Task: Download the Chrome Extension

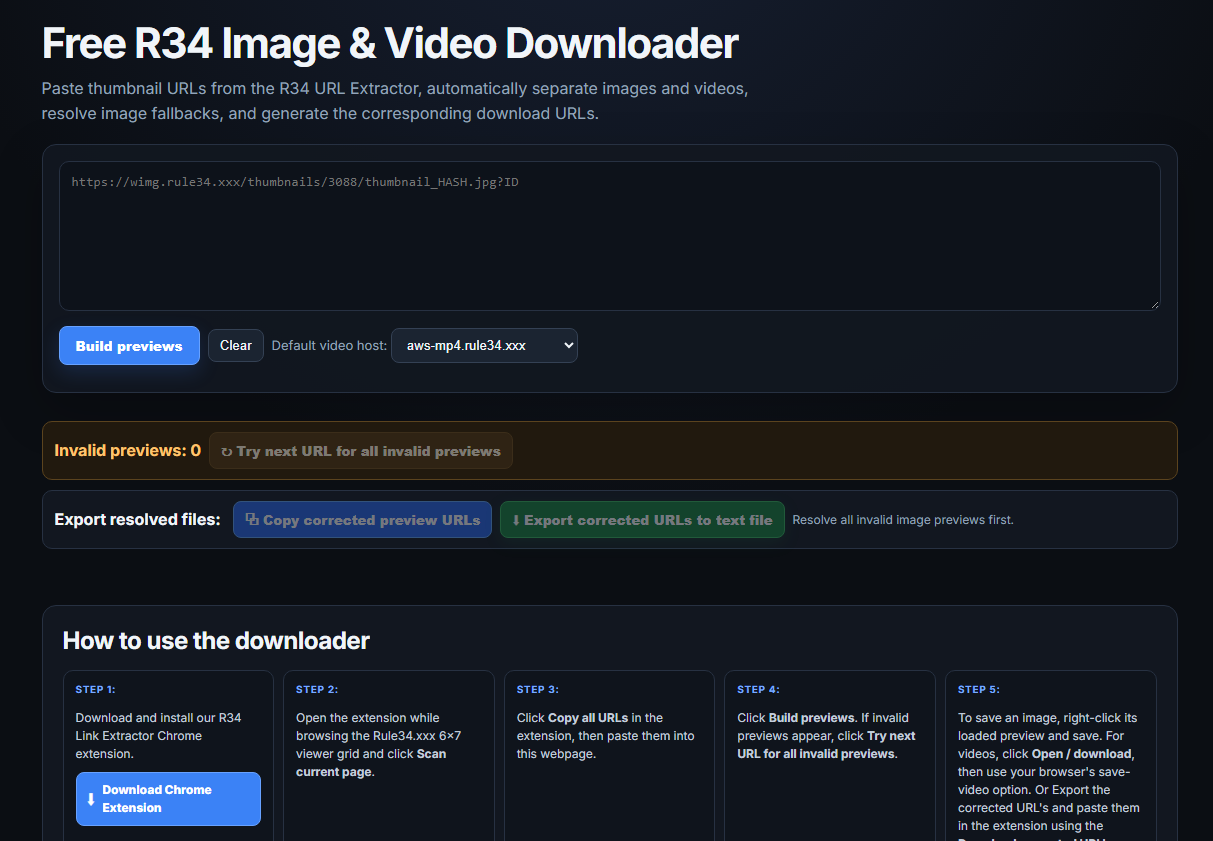Action: click(x=168, y=799)
